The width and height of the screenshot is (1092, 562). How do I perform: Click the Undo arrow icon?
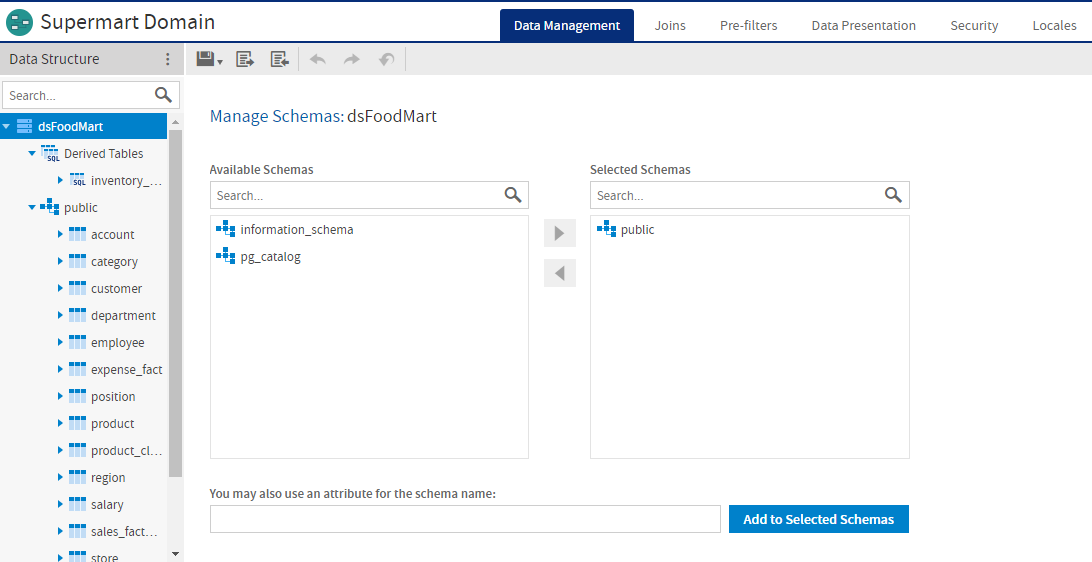coord(318,59)
